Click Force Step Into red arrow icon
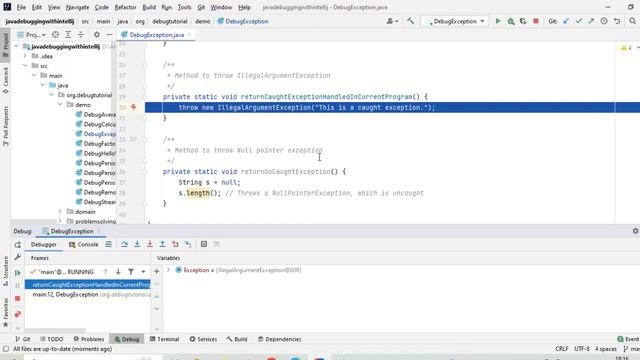 coord(150,244)
